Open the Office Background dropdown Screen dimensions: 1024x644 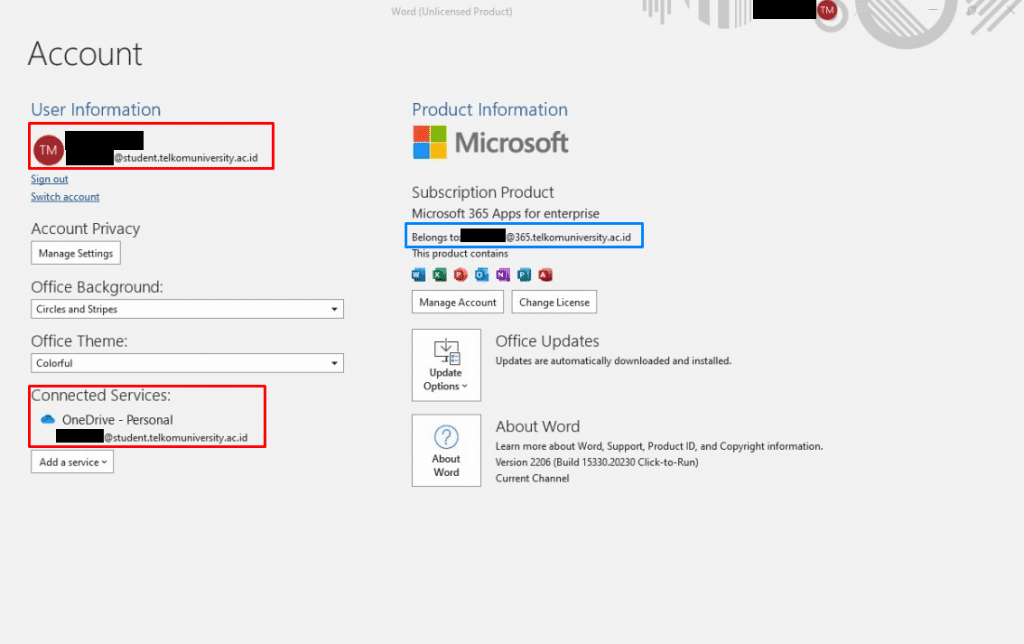click(x=187, y=309)
